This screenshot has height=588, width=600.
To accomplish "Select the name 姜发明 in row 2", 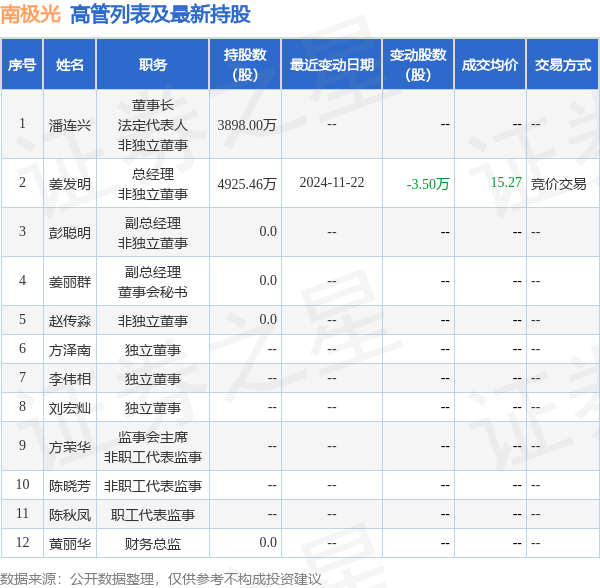I will [70, 183].
